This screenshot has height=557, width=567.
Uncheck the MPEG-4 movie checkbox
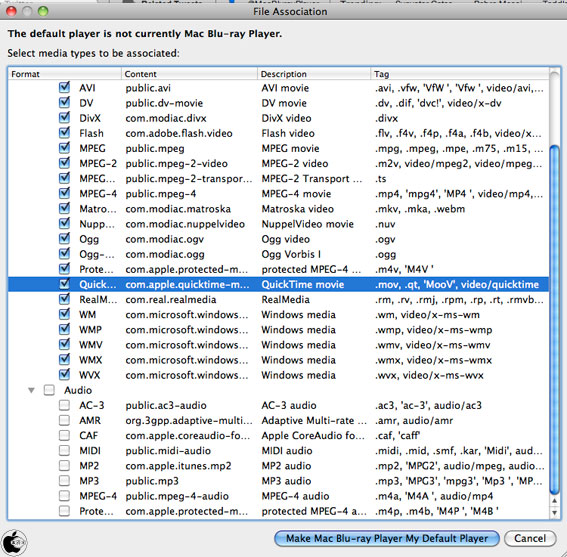pyautogui.click(x=64, y=194)
